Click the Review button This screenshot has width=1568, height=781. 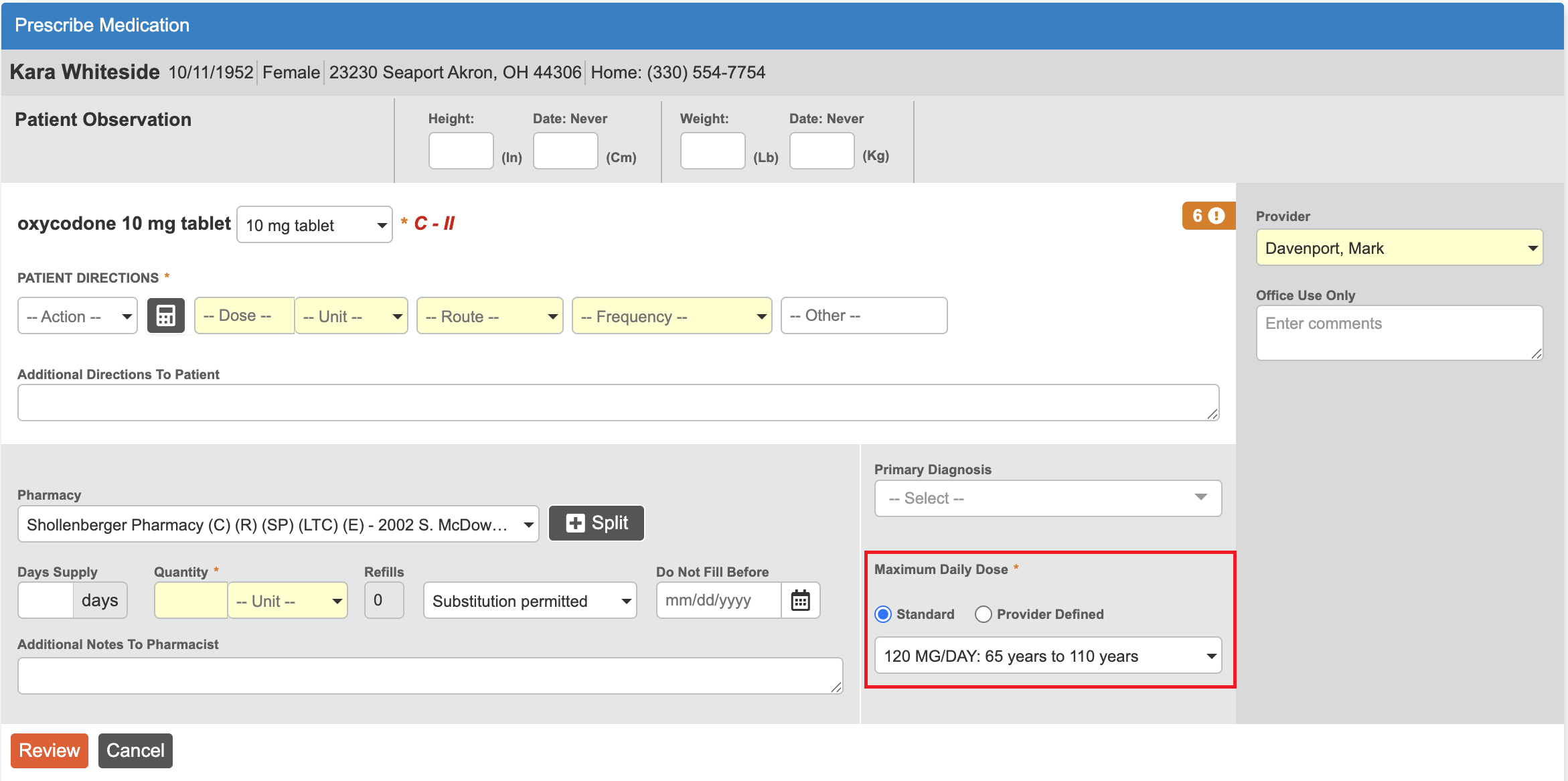[50, 750]
